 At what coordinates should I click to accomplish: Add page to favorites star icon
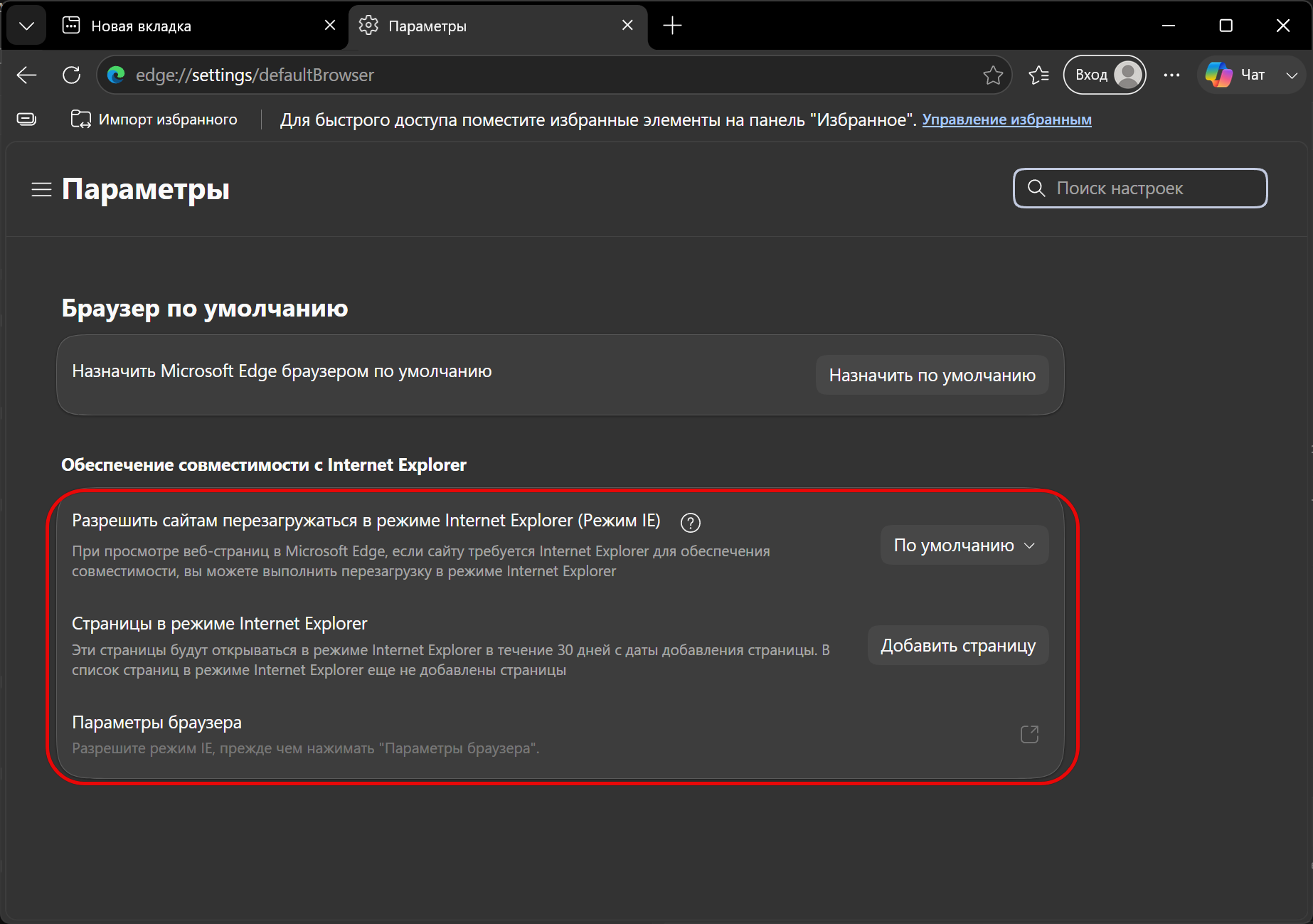point(993,75)
